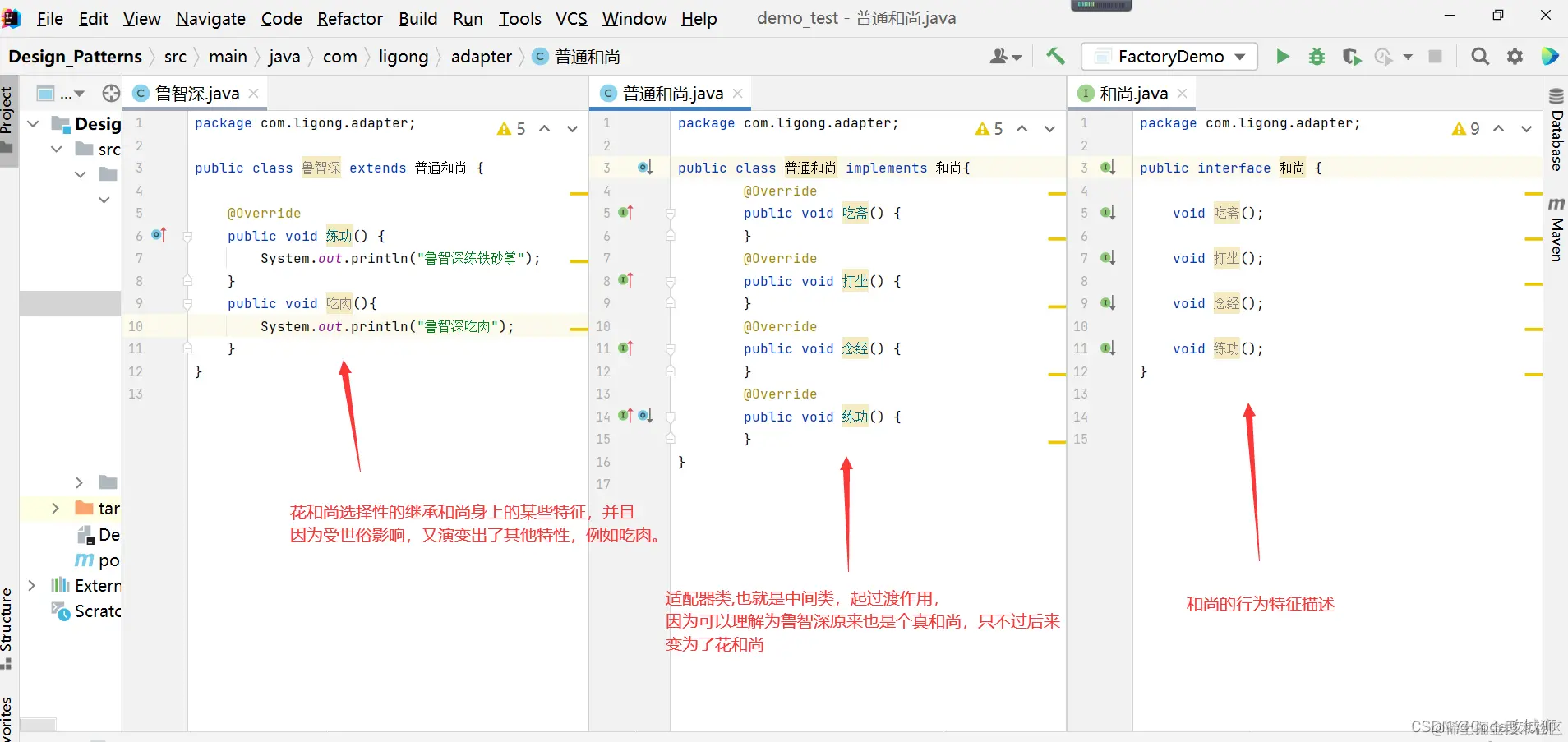Close the 鲁智深.java tab
The image size is (1568, 742).
point(254,94)
